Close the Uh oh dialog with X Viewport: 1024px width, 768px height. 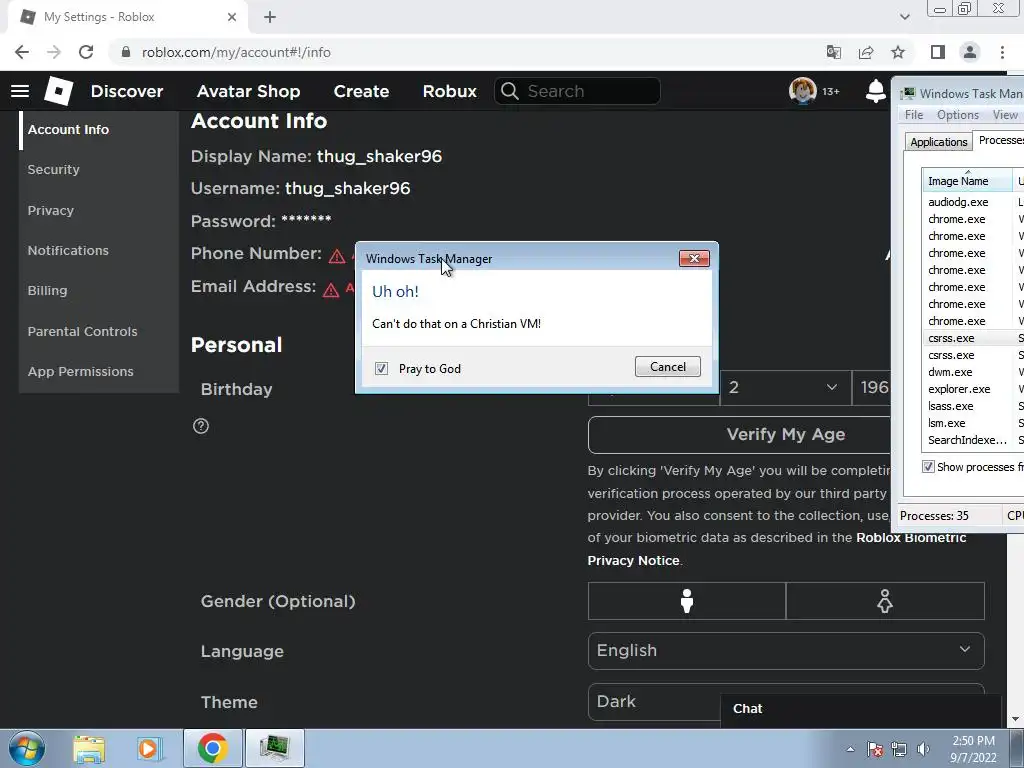coord(694,259)
